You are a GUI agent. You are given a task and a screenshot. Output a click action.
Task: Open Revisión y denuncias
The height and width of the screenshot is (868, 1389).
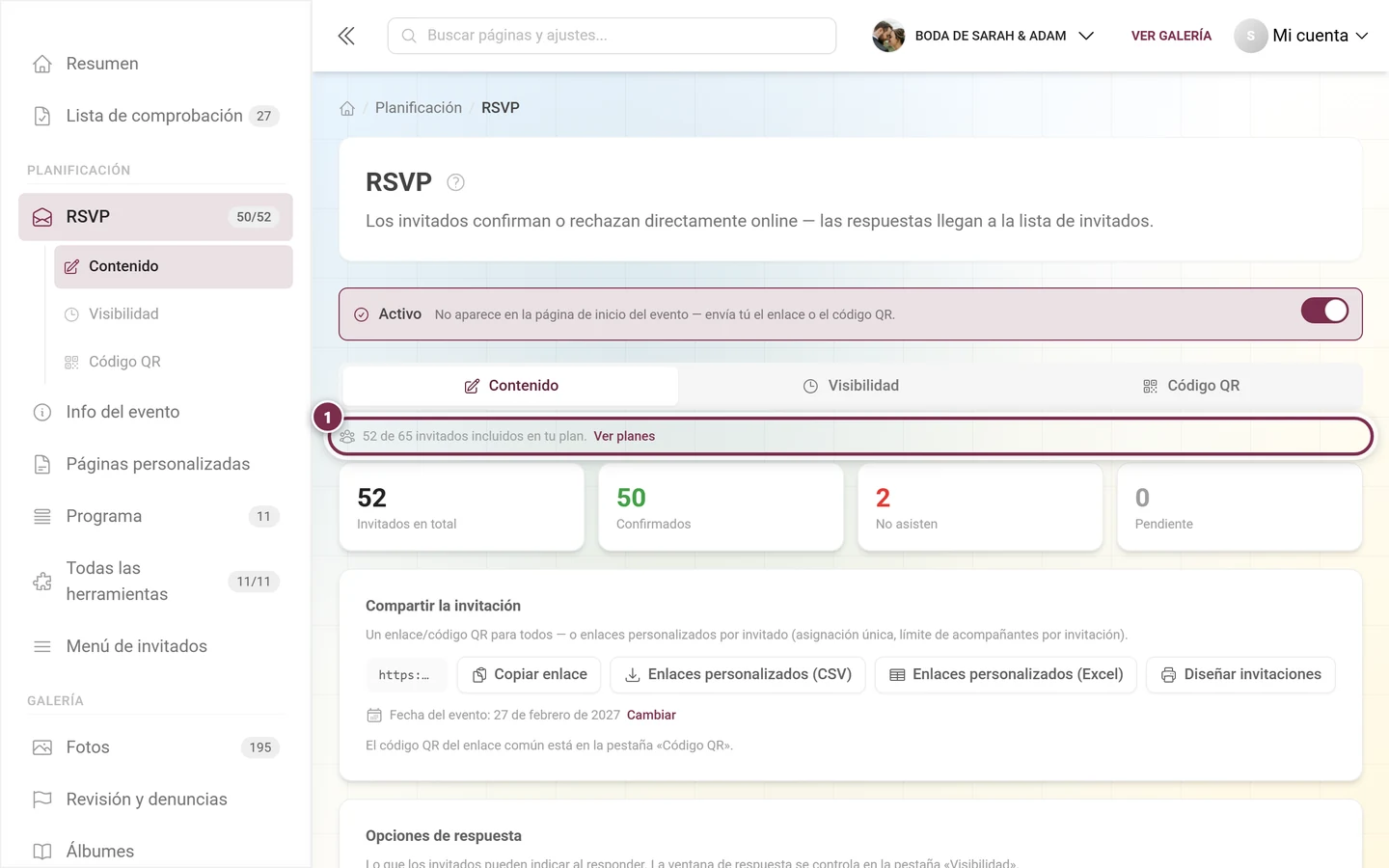(155, 800)
